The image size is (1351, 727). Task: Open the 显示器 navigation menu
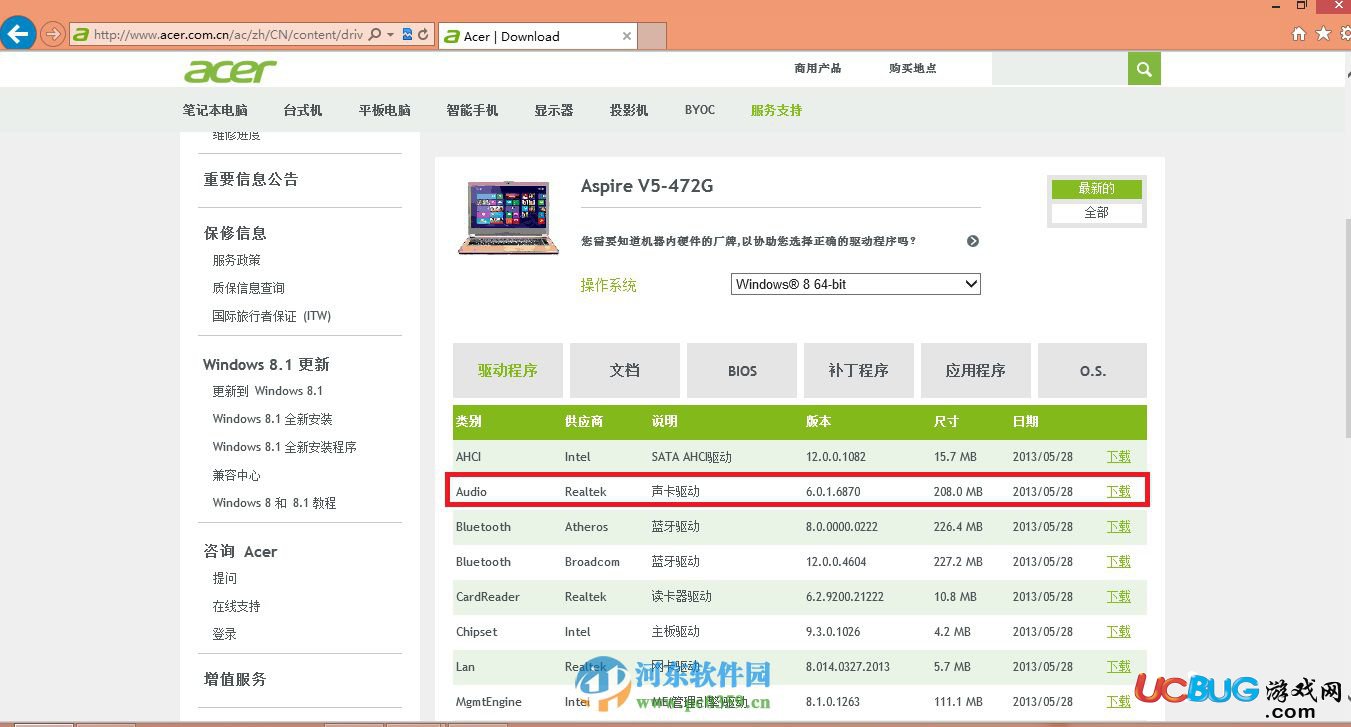(554, 110)
